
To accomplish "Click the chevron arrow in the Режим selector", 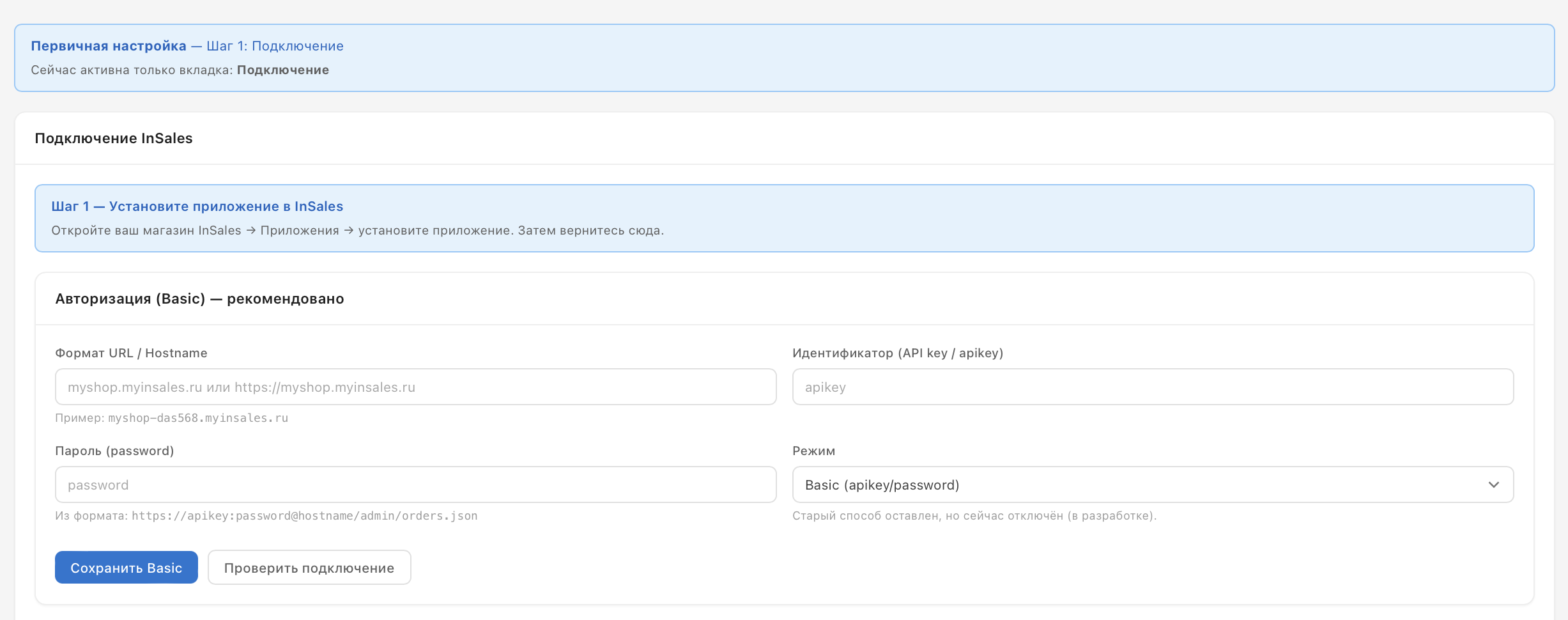I will pos(1493,484).
